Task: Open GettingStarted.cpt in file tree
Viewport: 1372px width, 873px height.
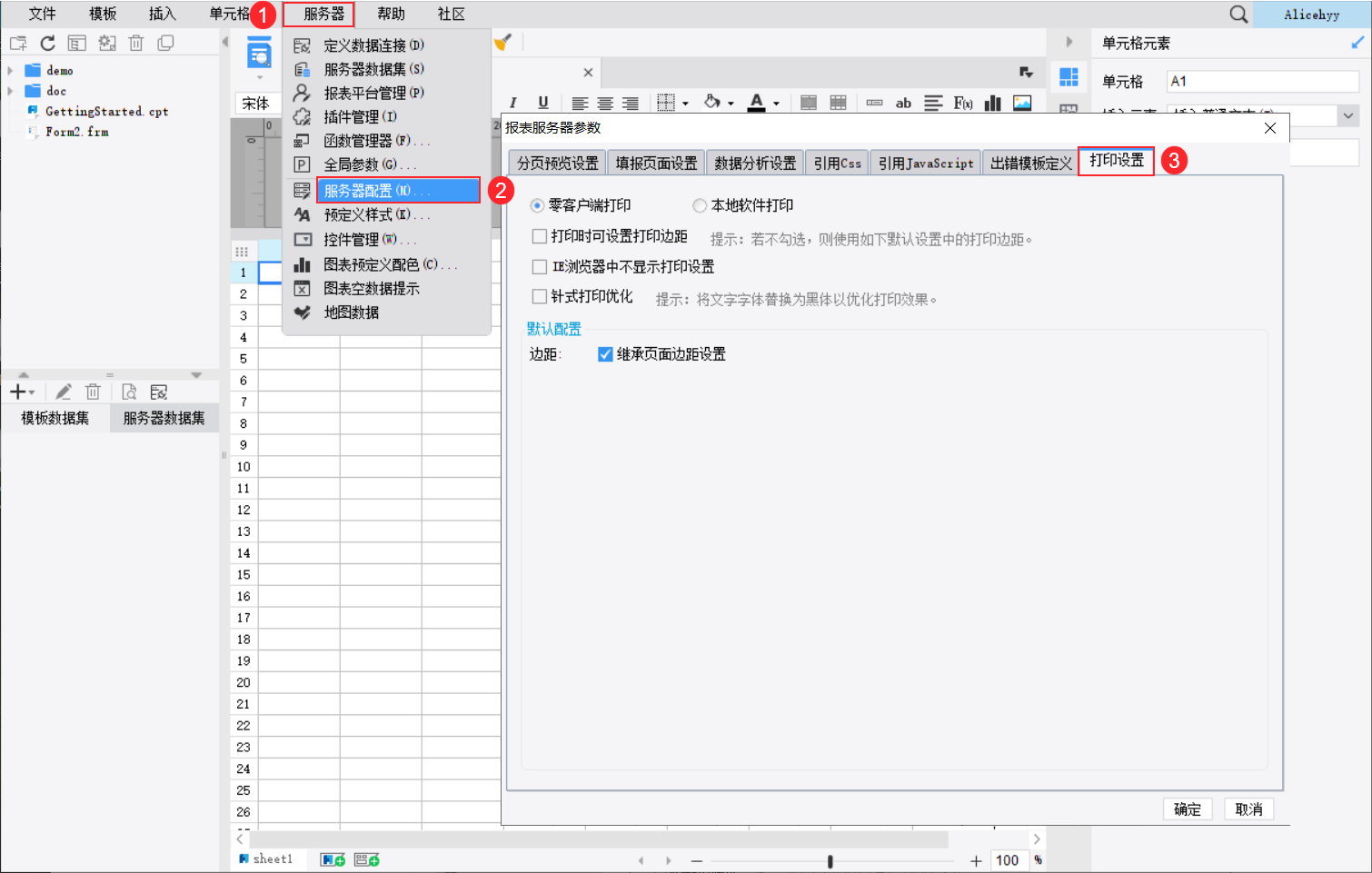Action: [x=106, y=112]
